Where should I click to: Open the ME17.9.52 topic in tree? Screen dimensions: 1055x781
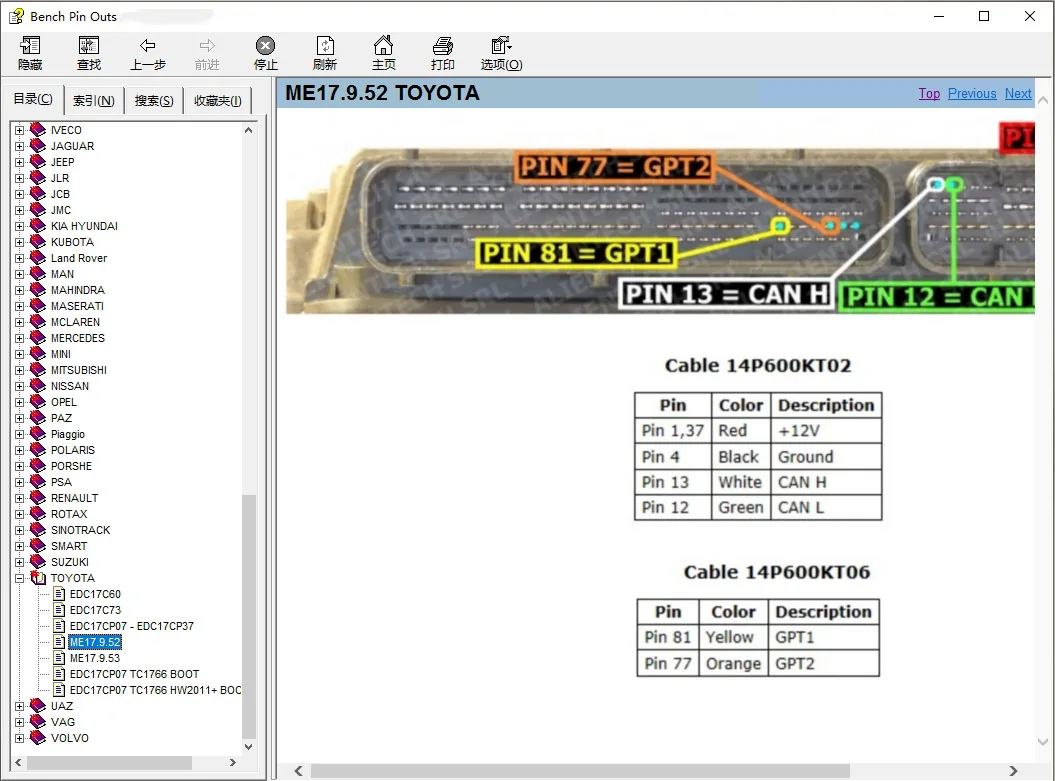(95, 642)
